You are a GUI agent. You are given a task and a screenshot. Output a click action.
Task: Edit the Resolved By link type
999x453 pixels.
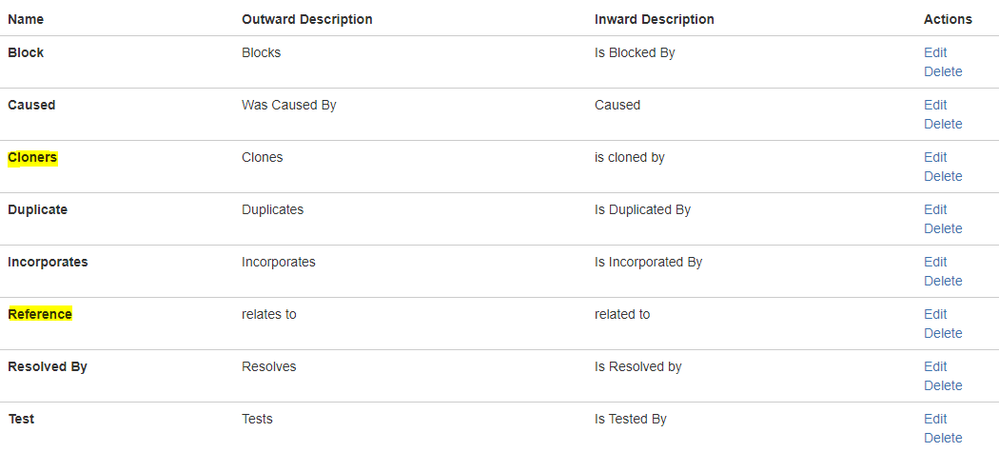click(935, 366)
